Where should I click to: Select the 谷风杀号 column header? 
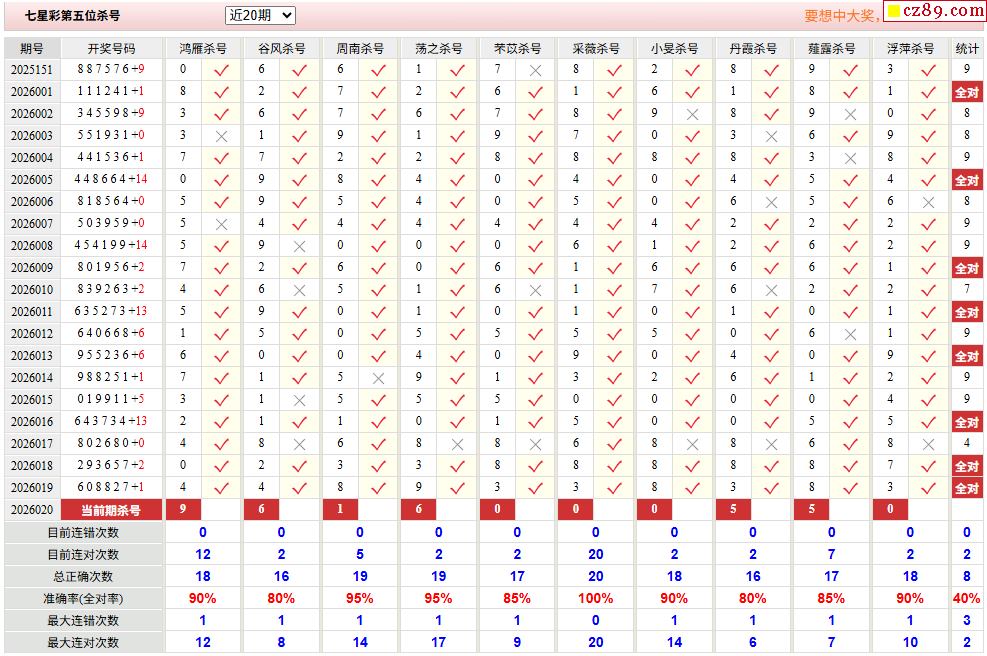(281, 48)
